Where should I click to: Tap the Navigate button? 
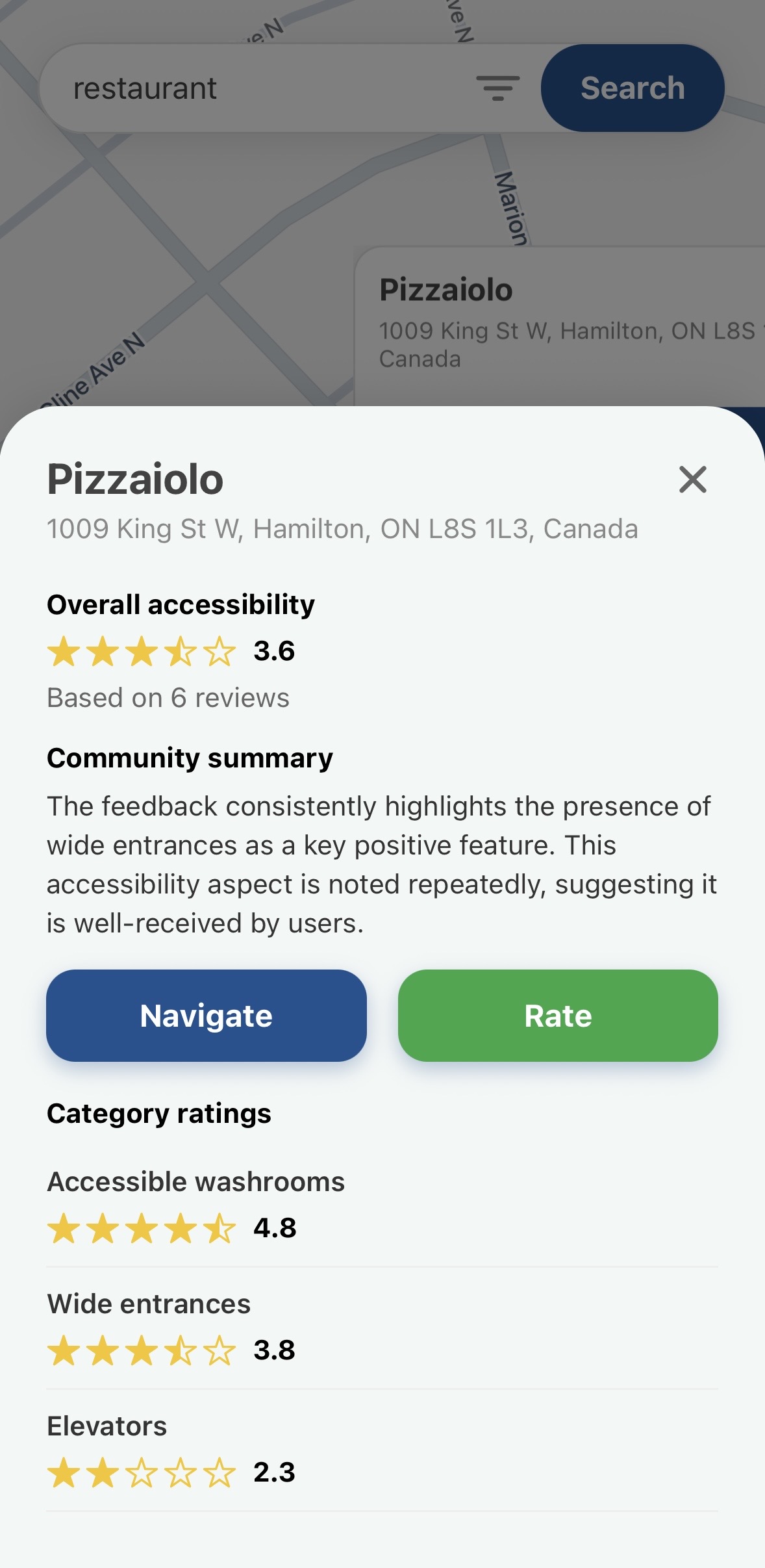point(207,1016)
